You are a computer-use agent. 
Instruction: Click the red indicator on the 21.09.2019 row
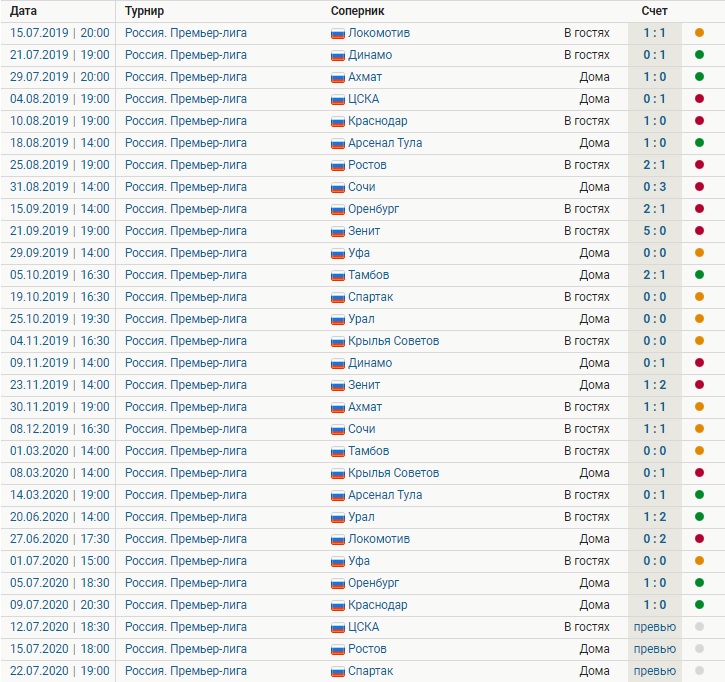tap(699, 231)
